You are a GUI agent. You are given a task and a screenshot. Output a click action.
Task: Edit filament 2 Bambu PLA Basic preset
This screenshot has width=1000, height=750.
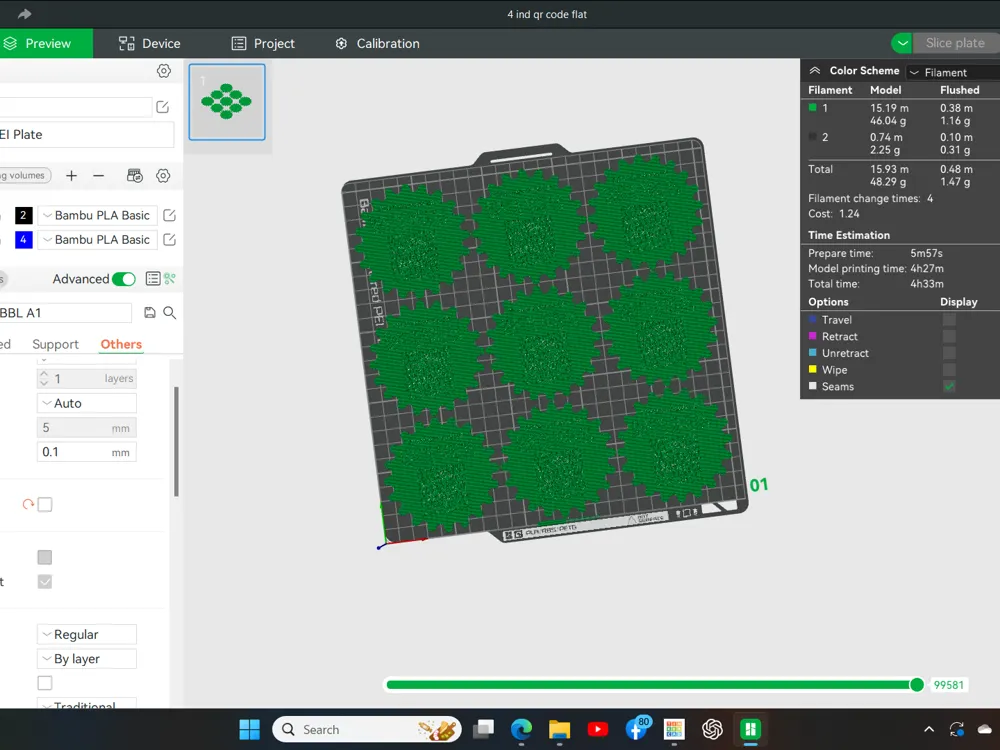click(x=169, y=216)
